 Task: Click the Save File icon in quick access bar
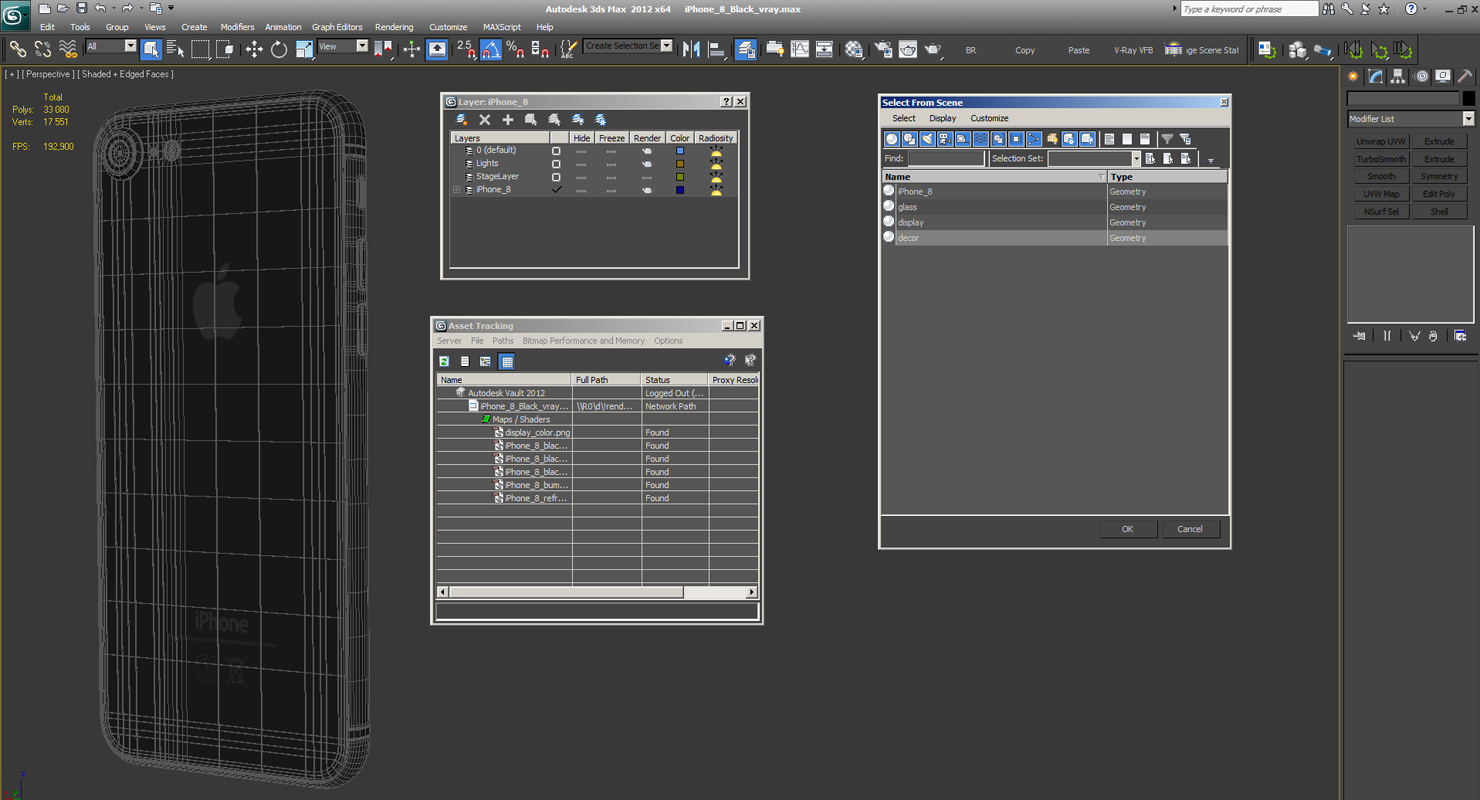coord(81,8)
